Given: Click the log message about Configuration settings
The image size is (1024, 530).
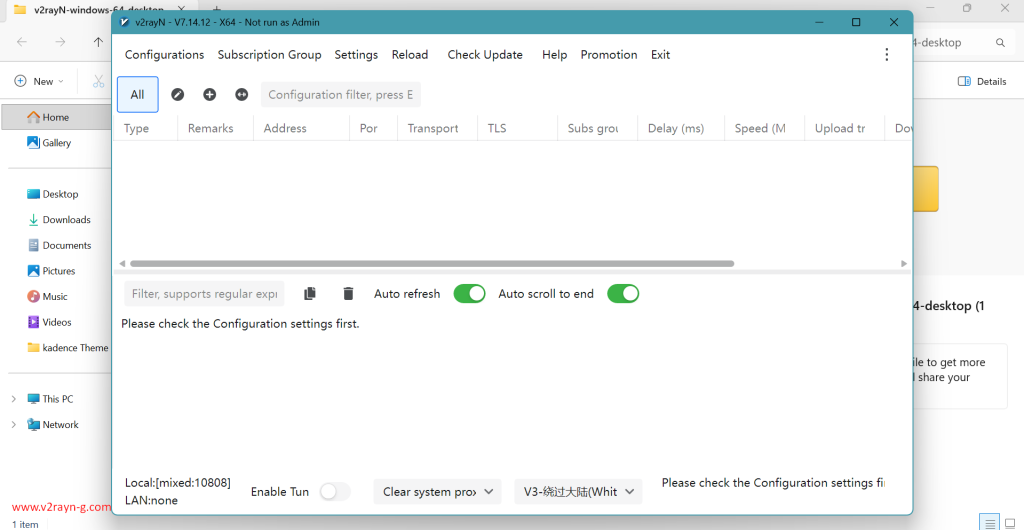Looking at the screenshot, I should coord(240,324).
